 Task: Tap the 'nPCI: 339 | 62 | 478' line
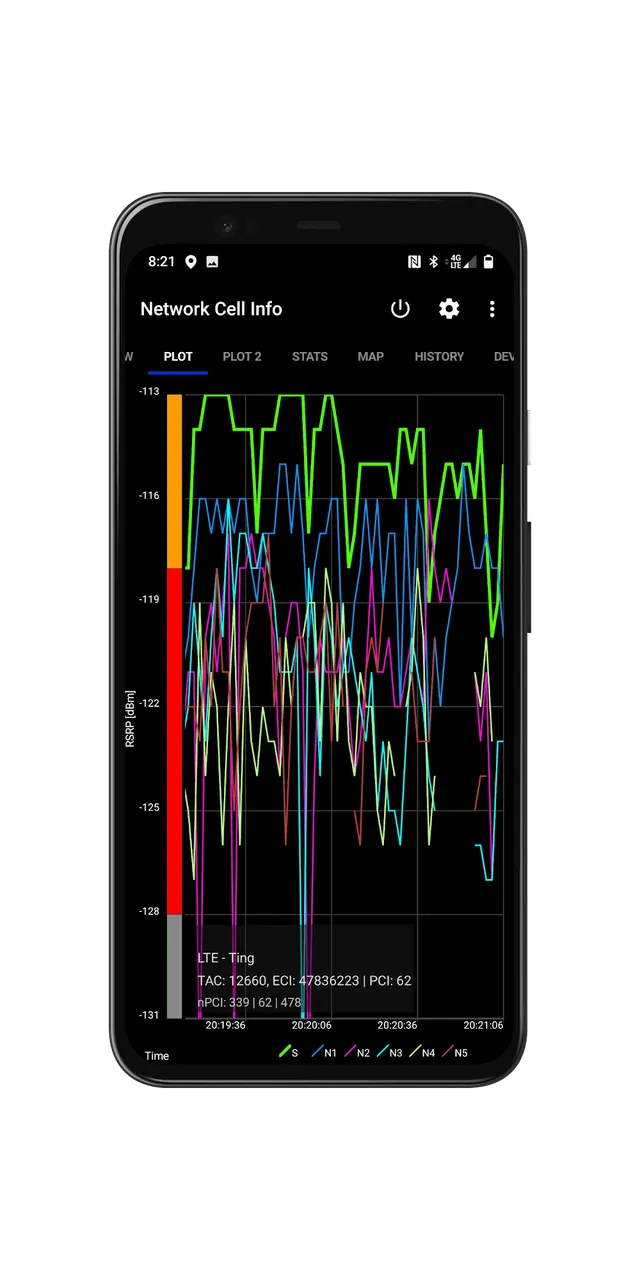[x=249, y=1002]
